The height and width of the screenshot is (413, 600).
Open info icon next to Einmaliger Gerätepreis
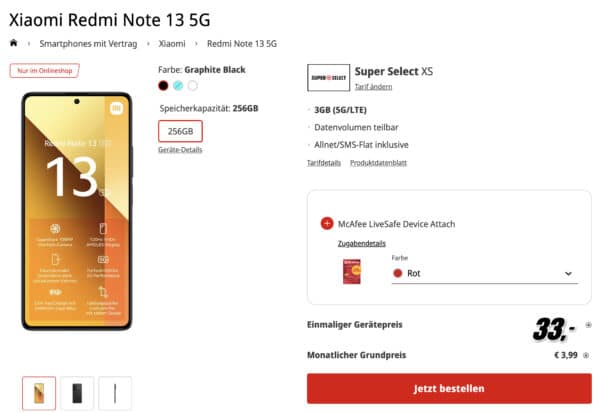click(x=589, y=325)
